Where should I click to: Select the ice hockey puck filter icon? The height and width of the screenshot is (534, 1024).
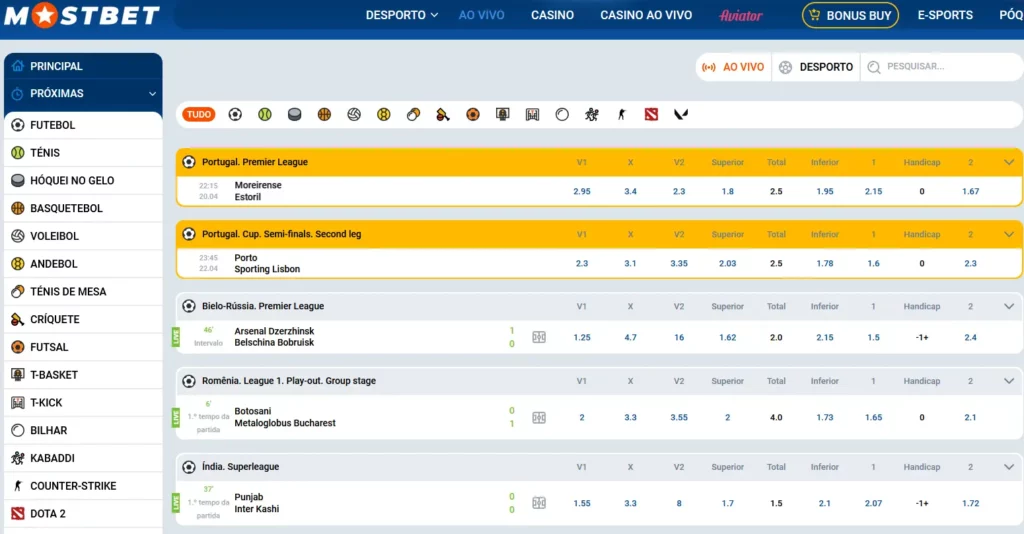295,115
